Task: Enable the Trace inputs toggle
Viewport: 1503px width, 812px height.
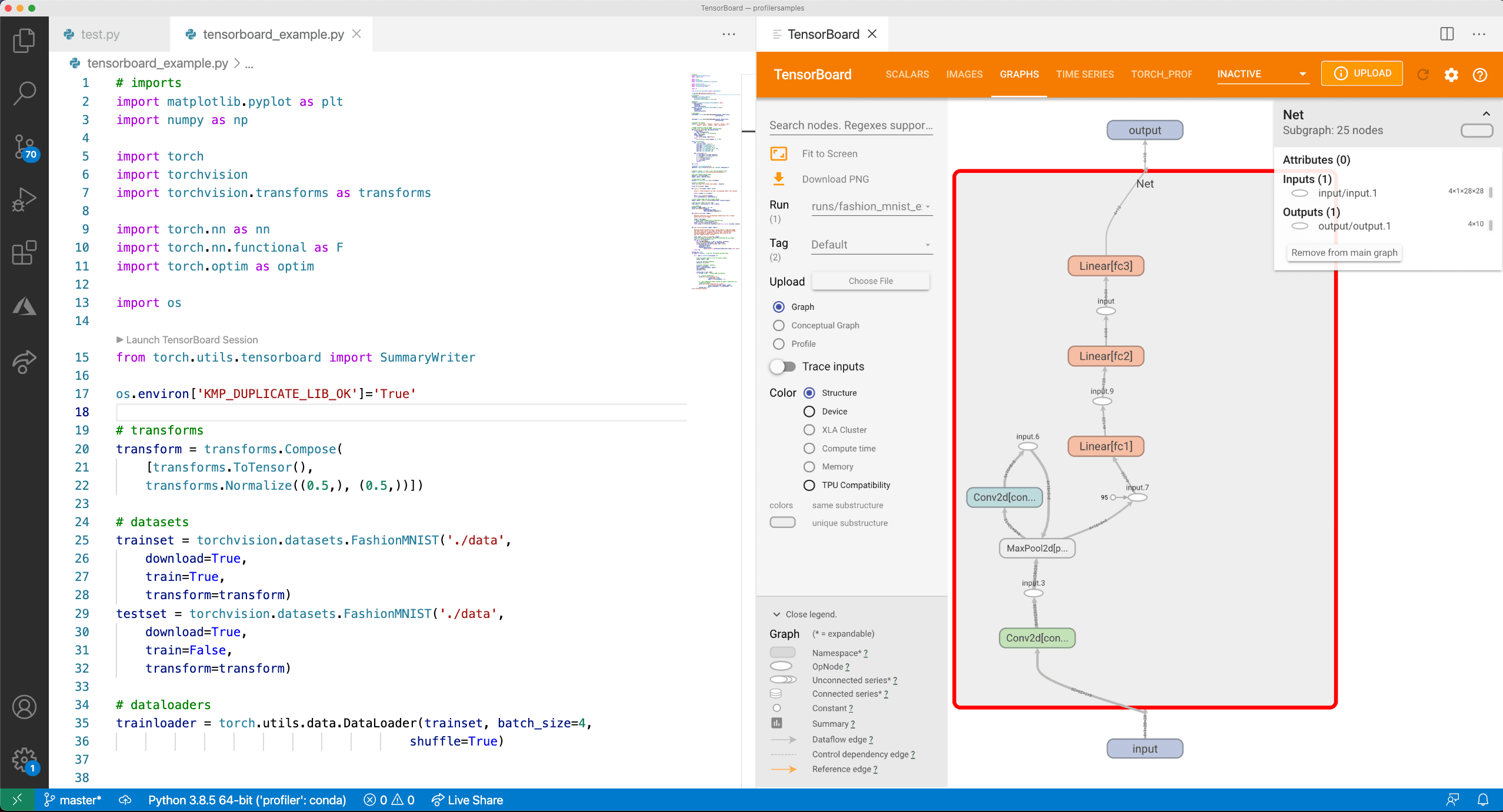Action: [782, 366]
